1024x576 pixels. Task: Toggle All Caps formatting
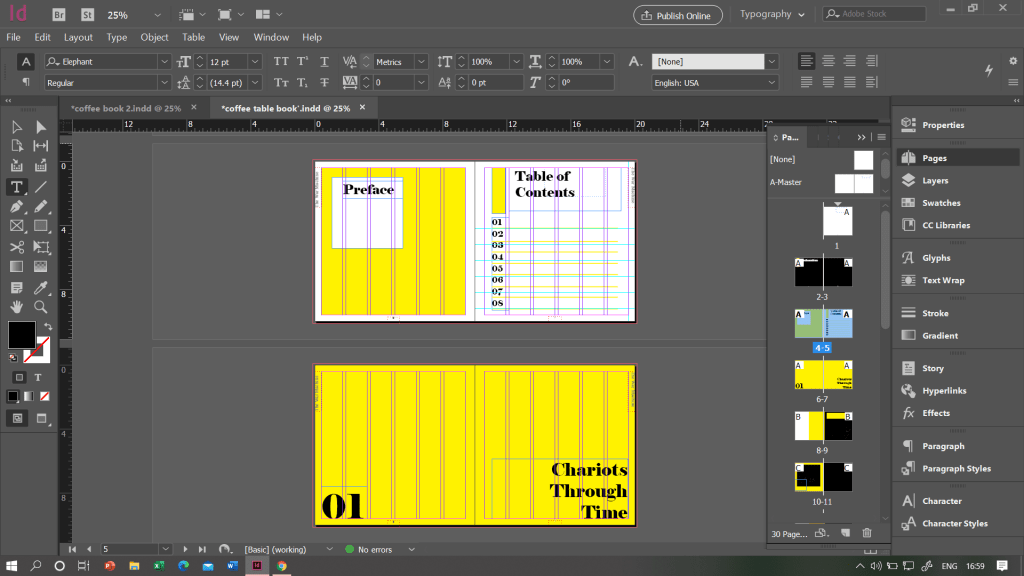[281, 62]
